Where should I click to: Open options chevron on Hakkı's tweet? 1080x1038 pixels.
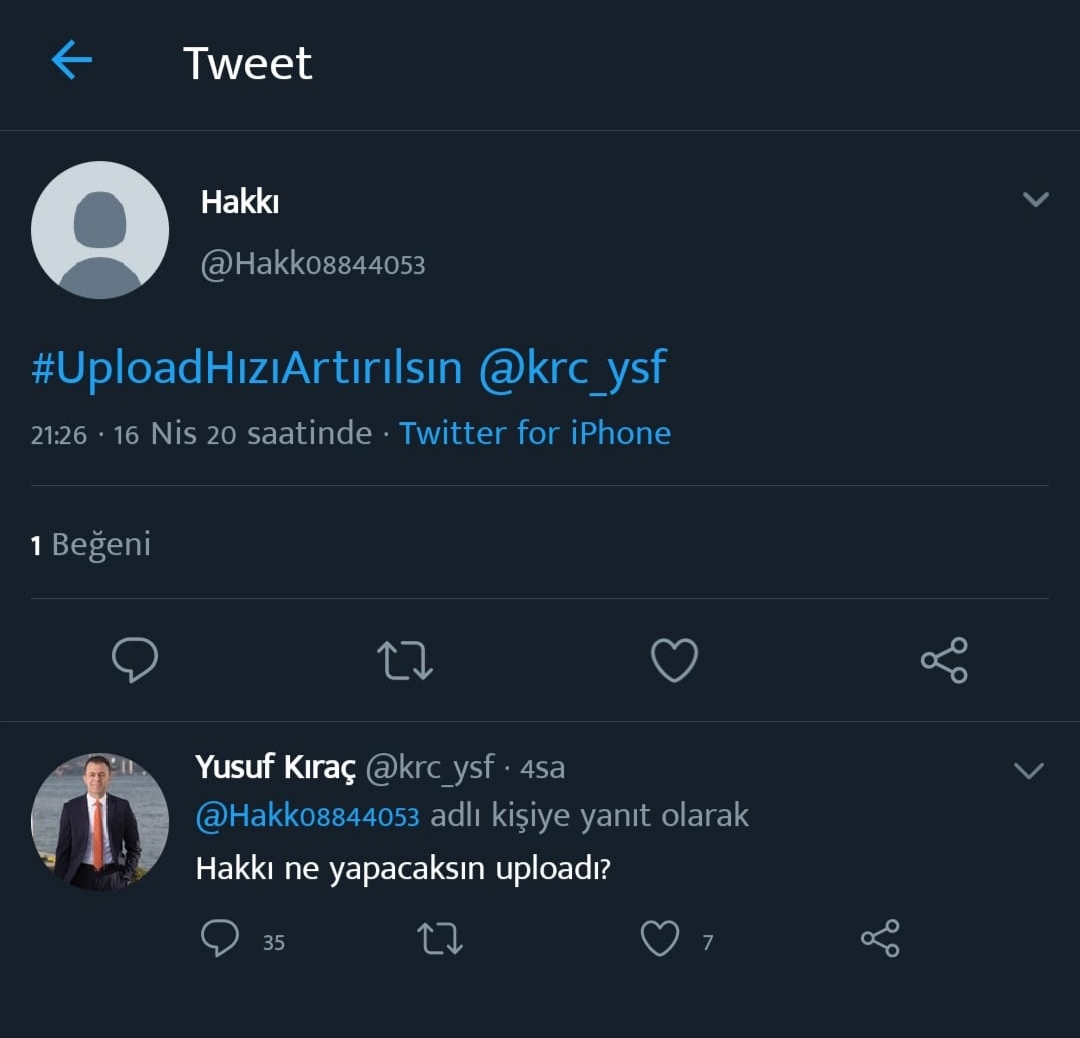point(1036,199)
